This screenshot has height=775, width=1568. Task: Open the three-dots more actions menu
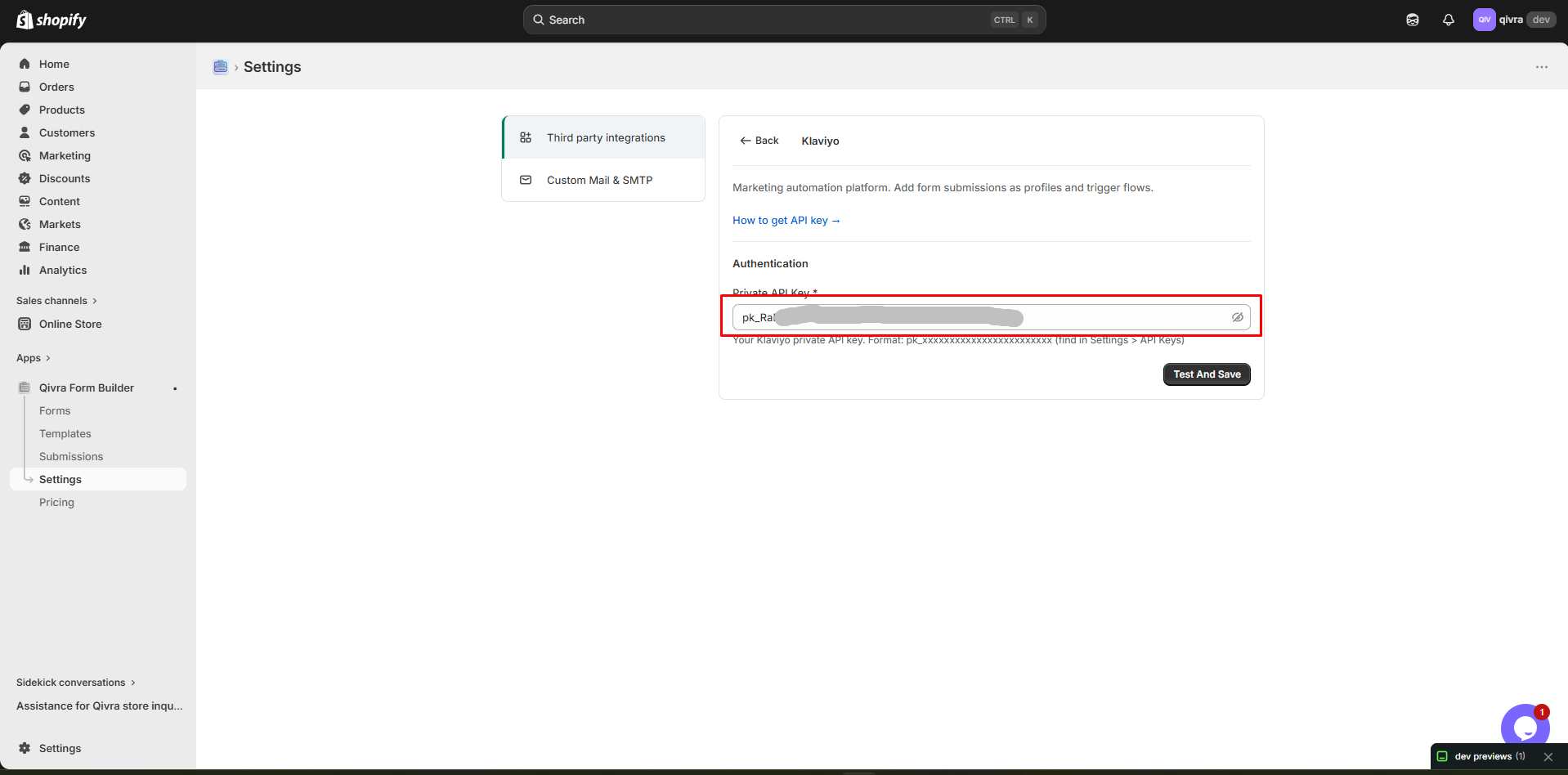1542,67
